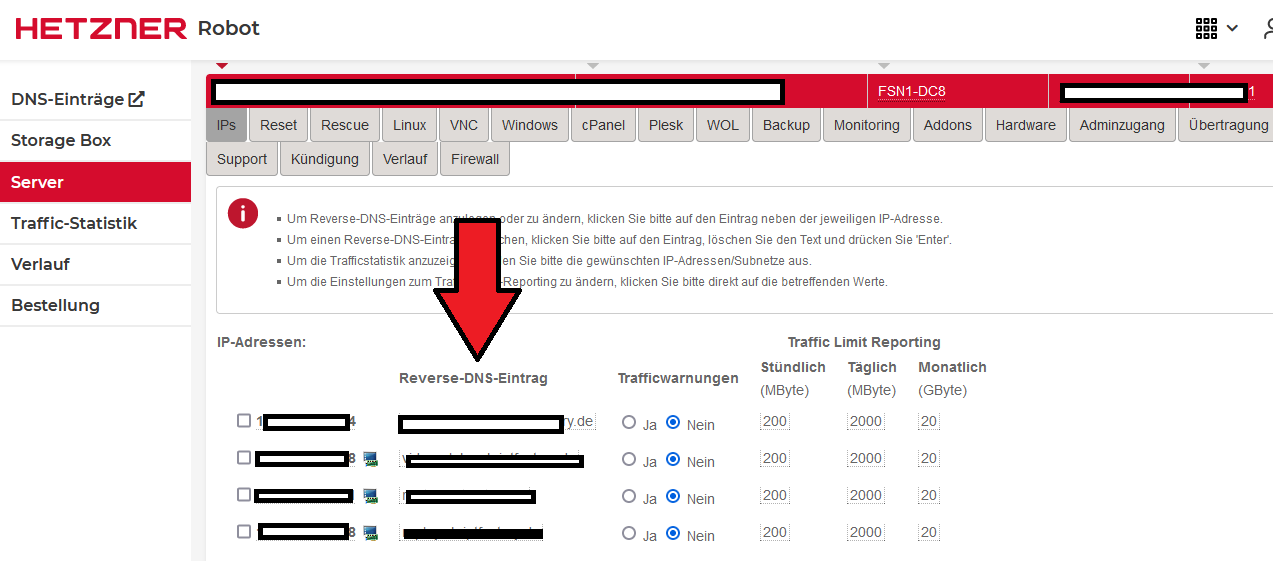The width and height of the screenshot is (1273, 561).
Task: Click the network icon in the third IP row
Action: [x=370, y=496]
